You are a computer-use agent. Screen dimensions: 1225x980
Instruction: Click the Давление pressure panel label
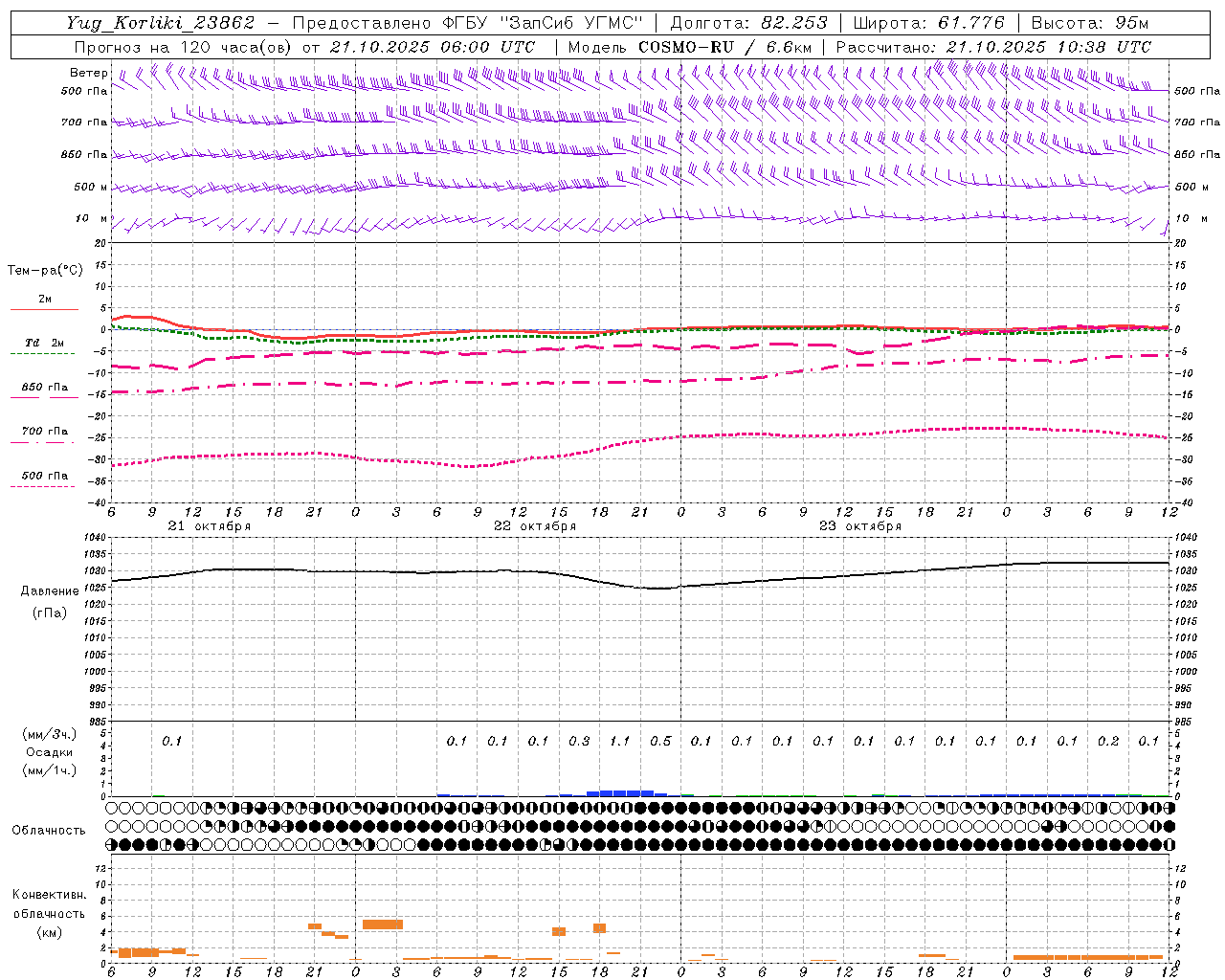pos(50,591)
